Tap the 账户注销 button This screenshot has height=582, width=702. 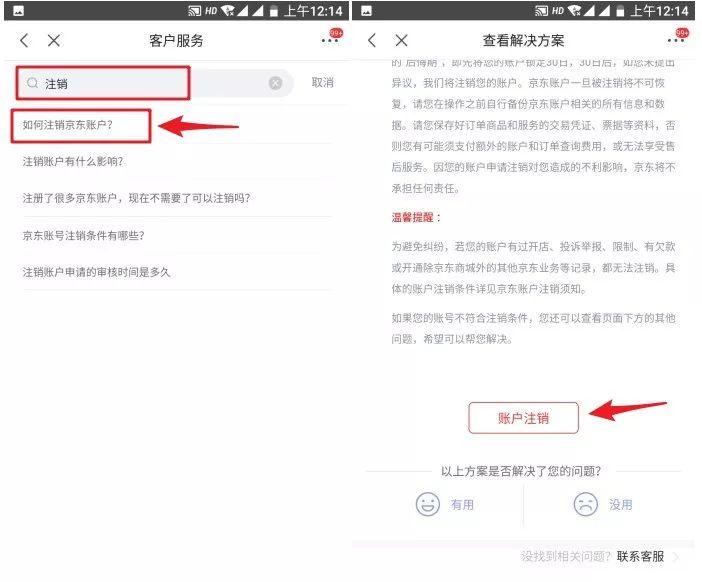tap(523, 418)
